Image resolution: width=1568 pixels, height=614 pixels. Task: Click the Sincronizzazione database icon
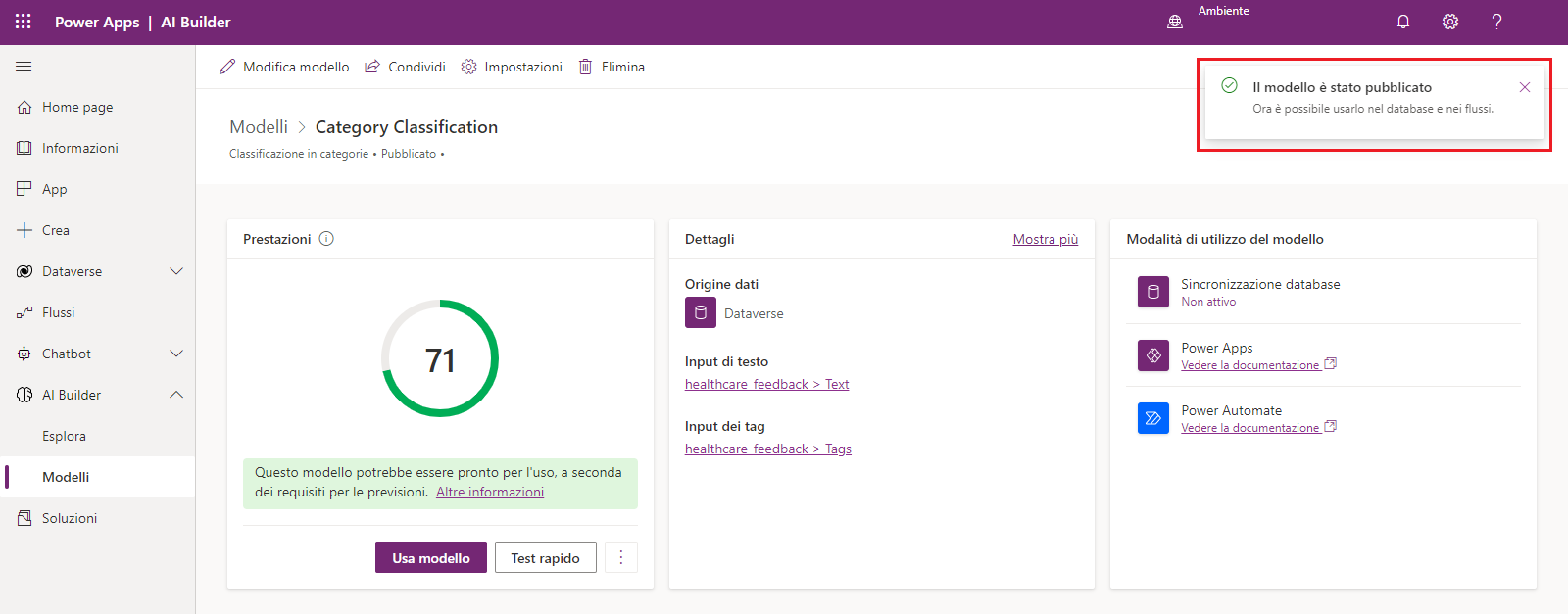pos(1153,292)
